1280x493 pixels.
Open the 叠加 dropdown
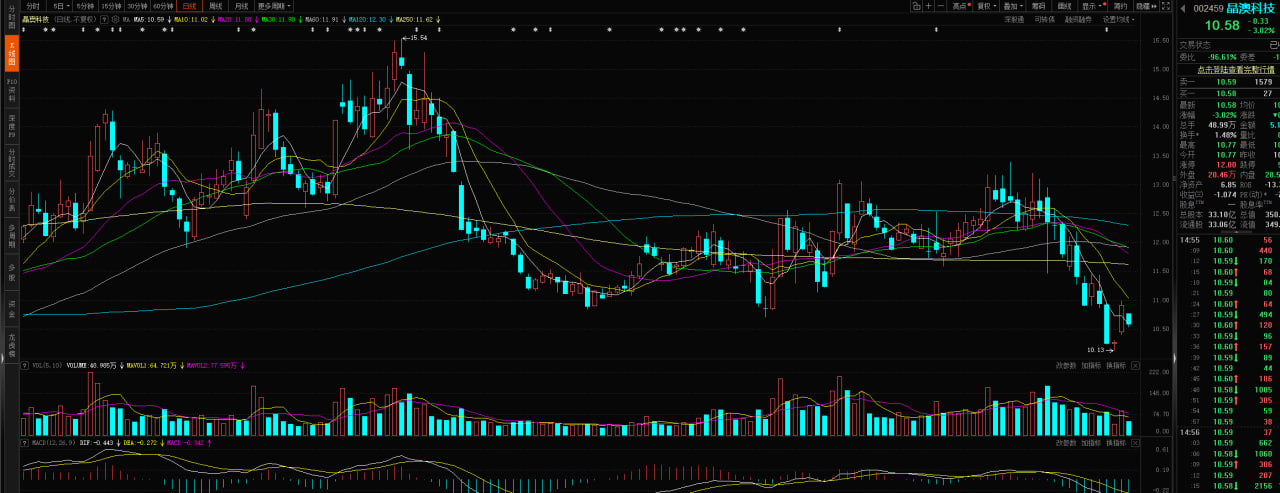point(1012,6)
